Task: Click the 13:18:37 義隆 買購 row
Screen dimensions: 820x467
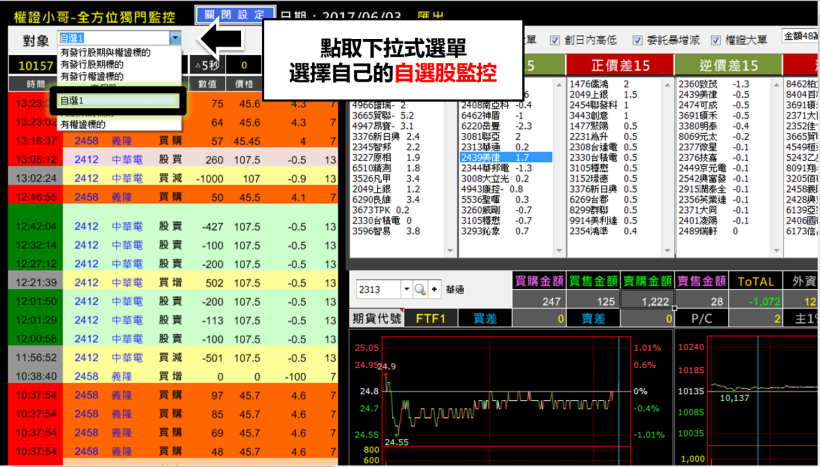Action: pyautogui.click(x=173, y=141)
